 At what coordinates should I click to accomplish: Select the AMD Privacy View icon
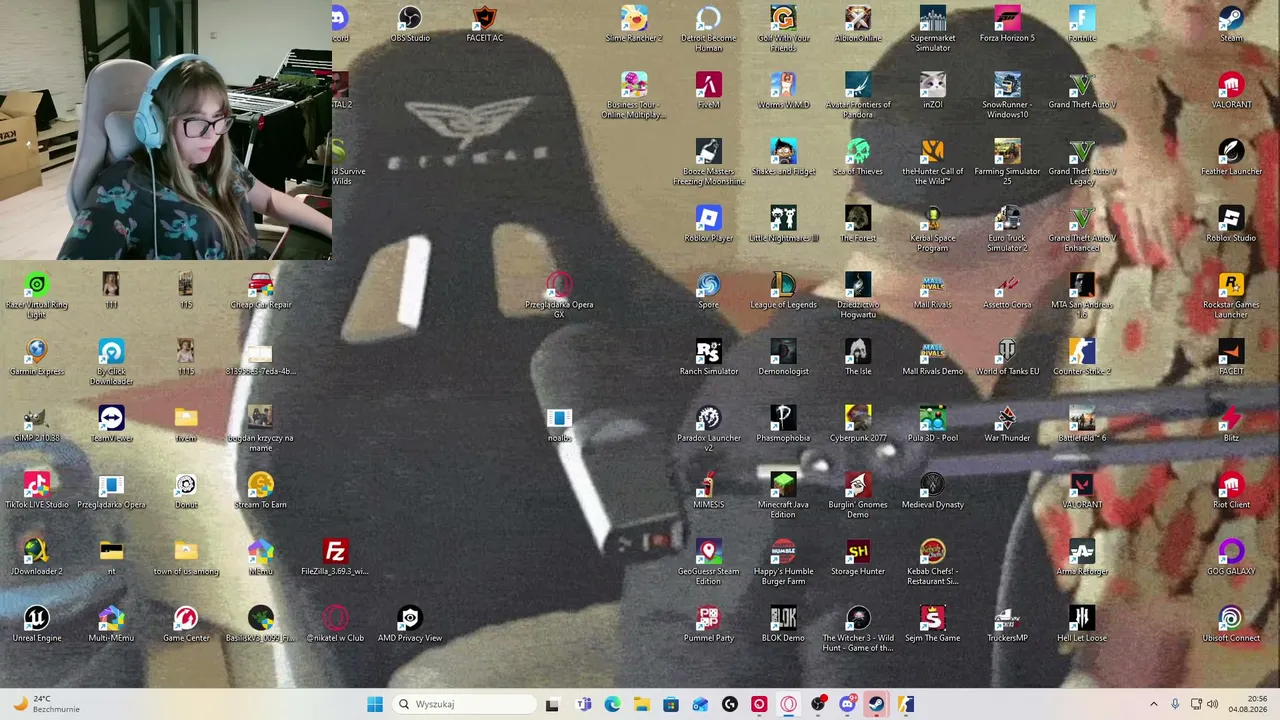tap(409, 624)
